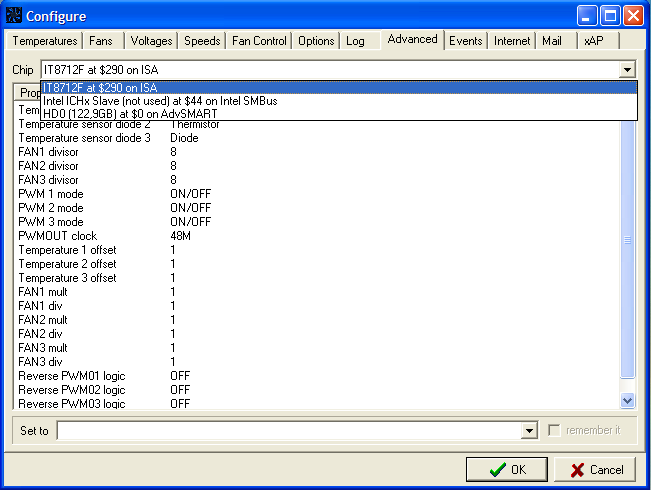651x490 pixels.
Task: Select the FAN1 mult row
Action: click(318, 292)
